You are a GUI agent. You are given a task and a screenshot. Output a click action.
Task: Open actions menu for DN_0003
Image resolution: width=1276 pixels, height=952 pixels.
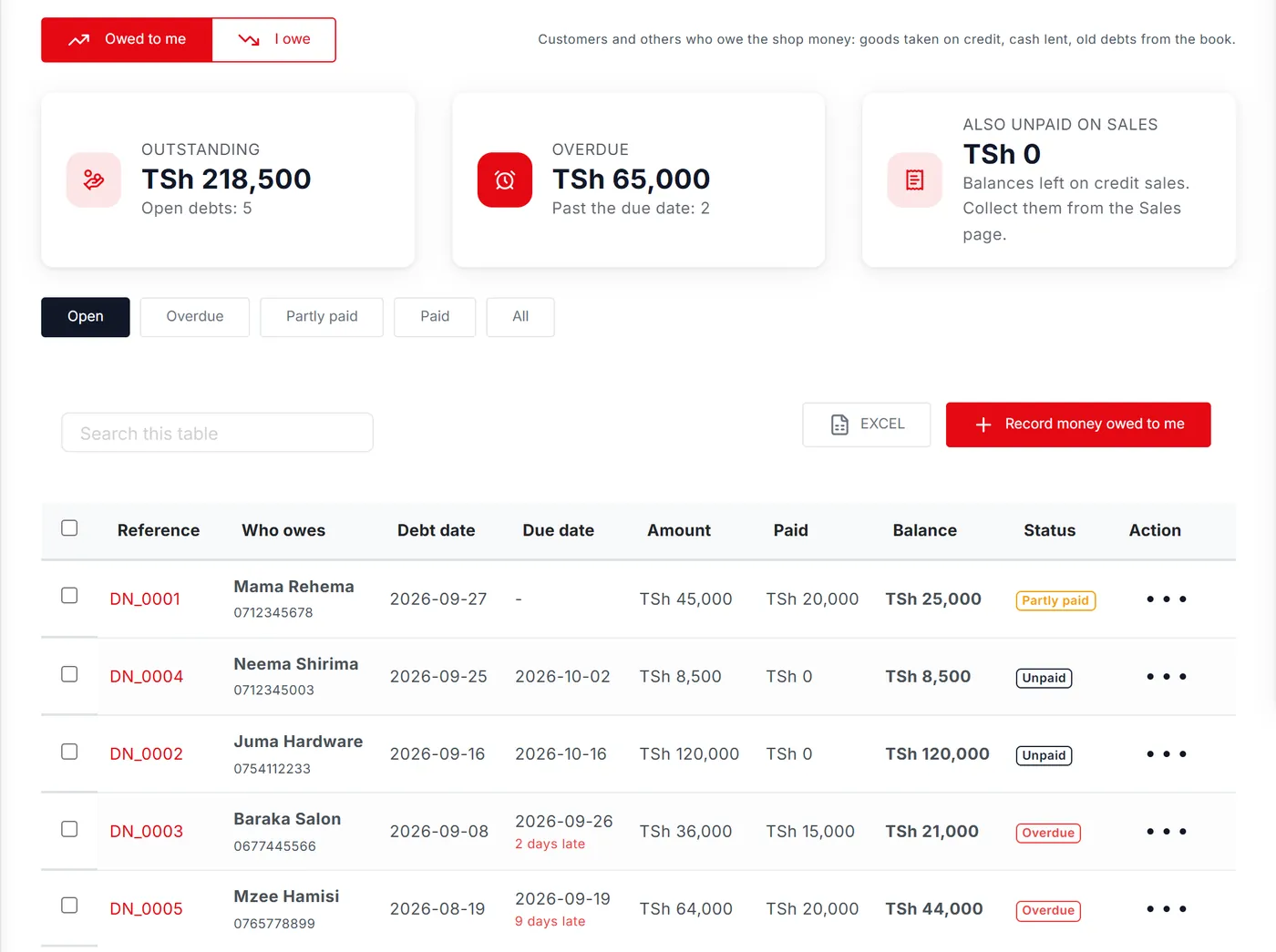pos(1167,832)
